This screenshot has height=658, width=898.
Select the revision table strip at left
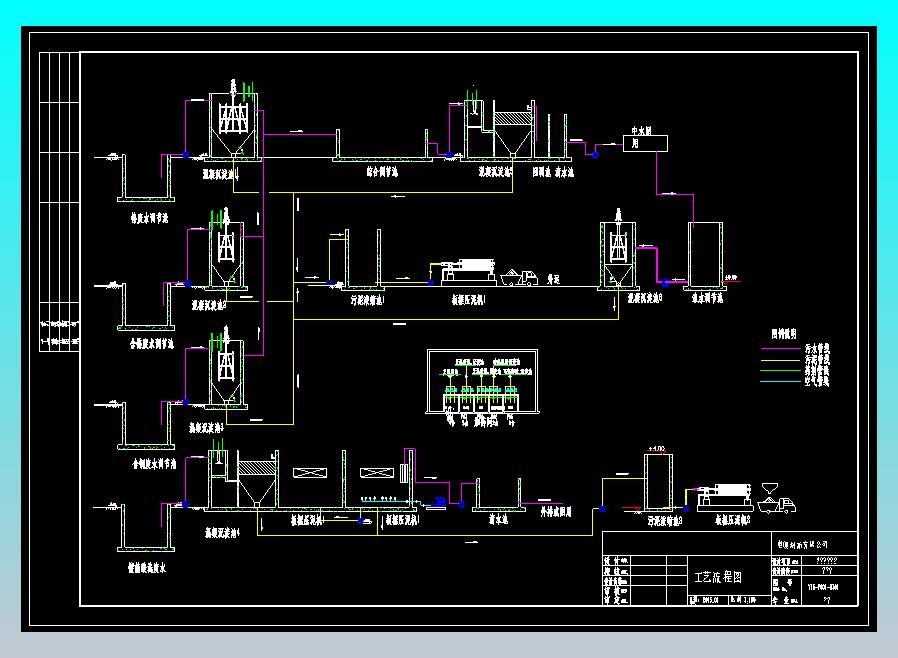tap(59, 202)
